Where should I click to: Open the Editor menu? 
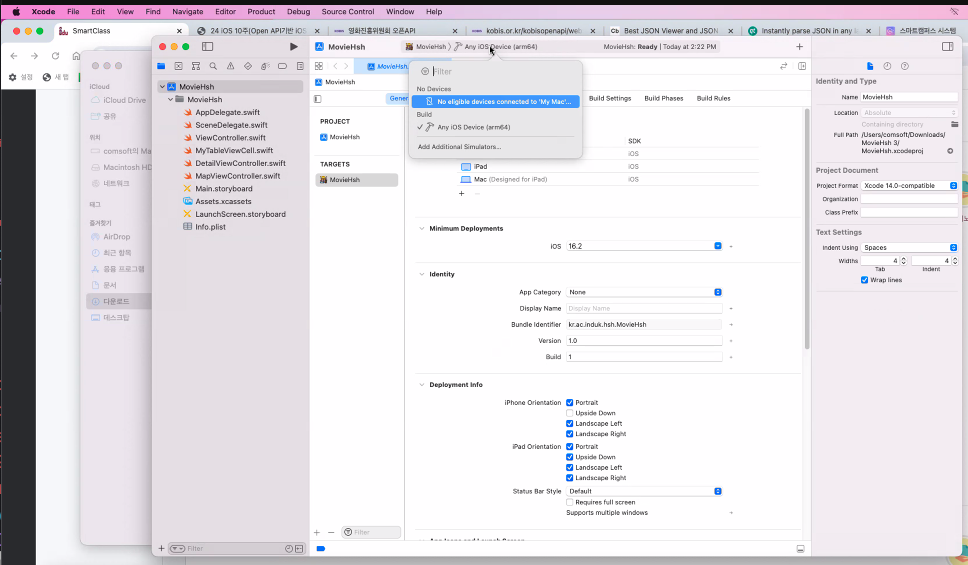coord(225,12)
